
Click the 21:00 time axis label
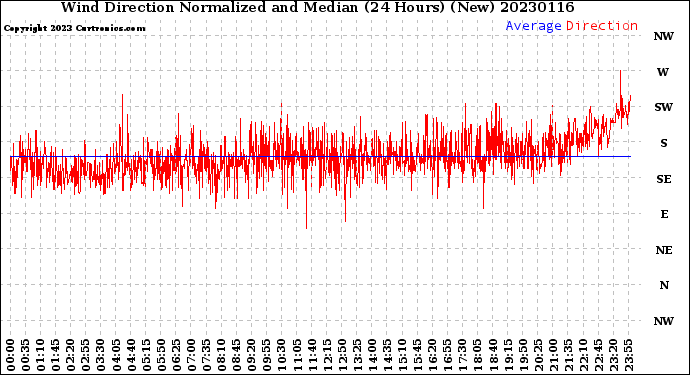[553, 356]
